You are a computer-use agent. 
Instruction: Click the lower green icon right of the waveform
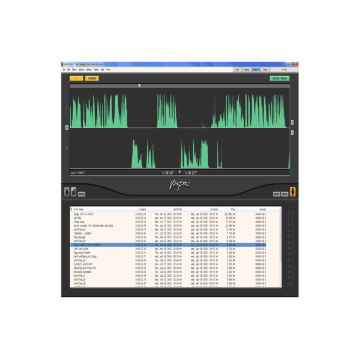point(292,133)
